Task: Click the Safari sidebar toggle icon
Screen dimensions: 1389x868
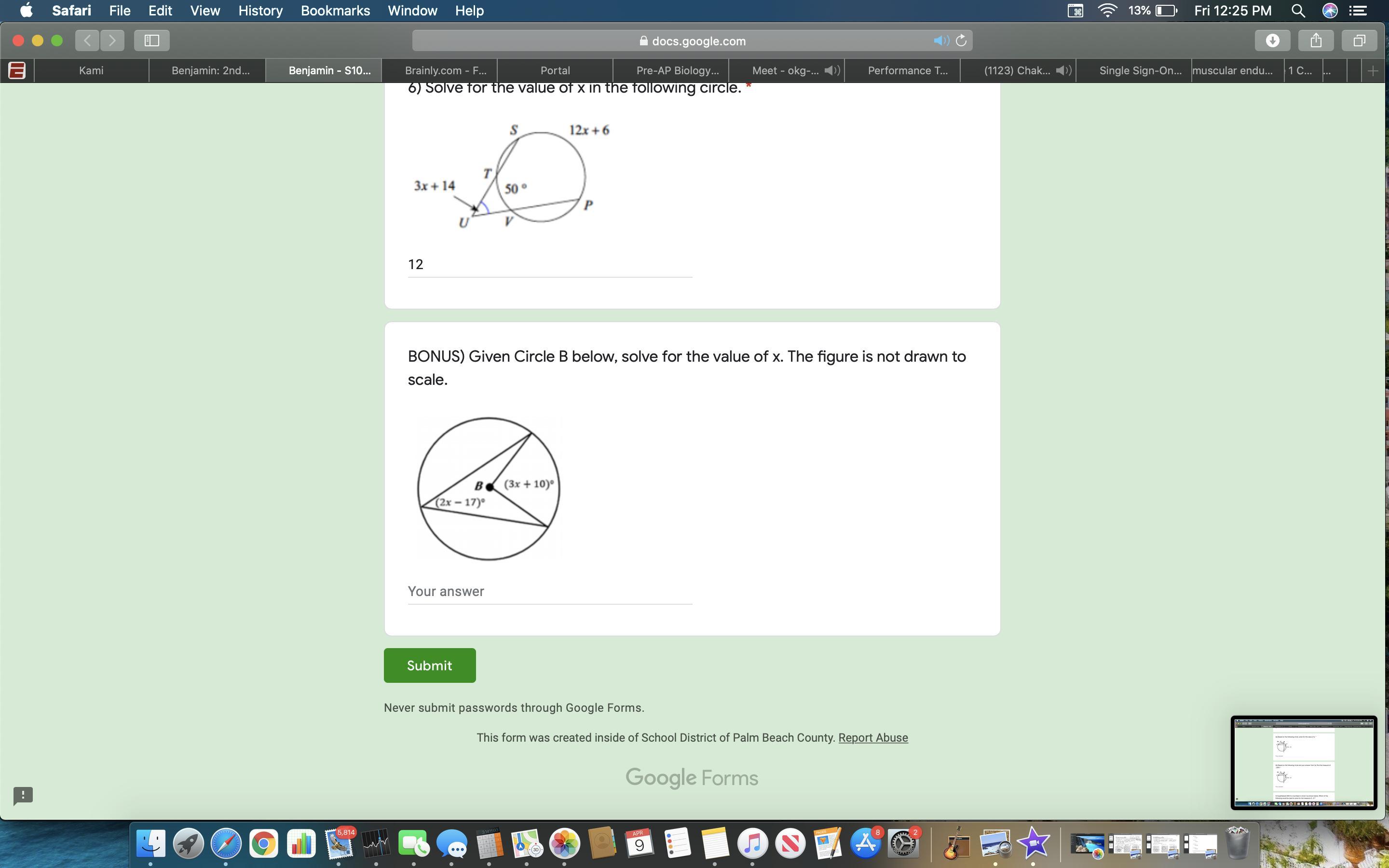Action: [151, 40]
